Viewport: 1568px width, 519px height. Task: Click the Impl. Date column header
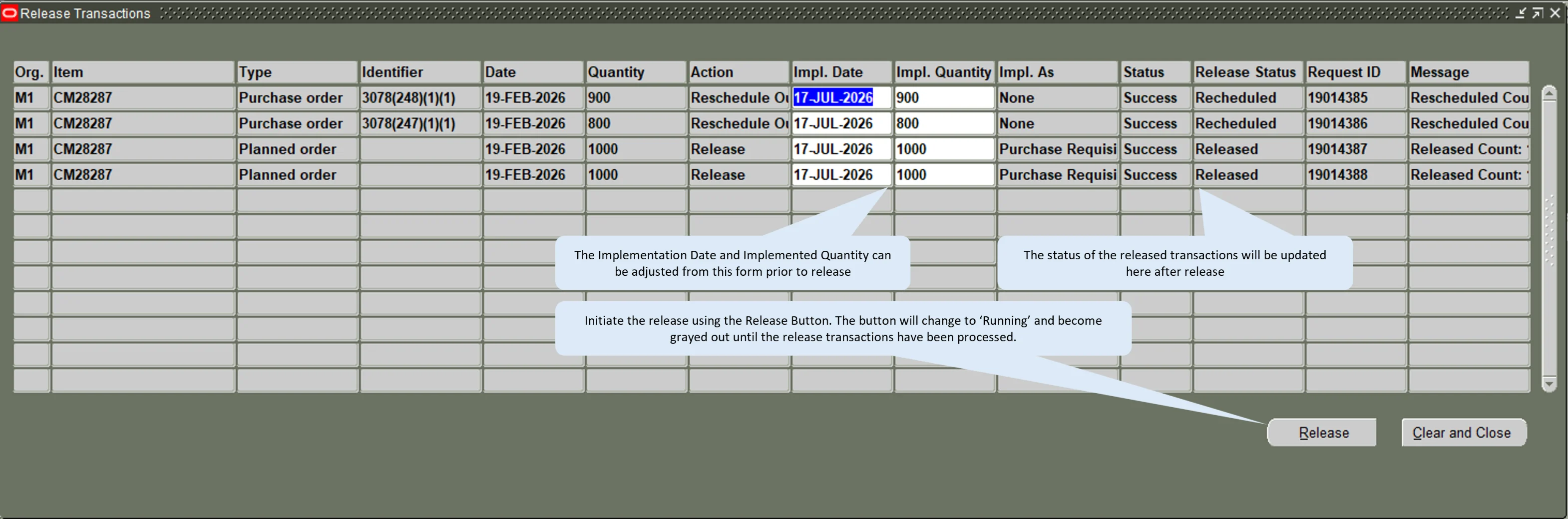842,72
